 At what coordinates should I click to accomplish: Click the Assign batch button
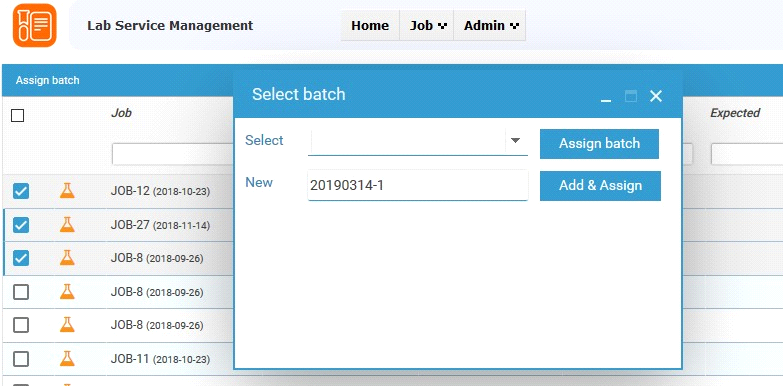pyautogui.click(x=599, y=144)
